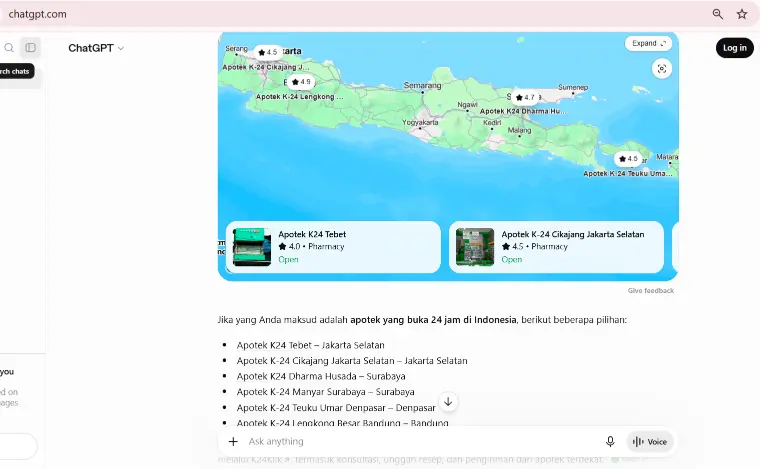Bookmark this page with the star icon
The width and height of the screenshot is (760, 469).
pyautogui.click(x=742, y=14)
